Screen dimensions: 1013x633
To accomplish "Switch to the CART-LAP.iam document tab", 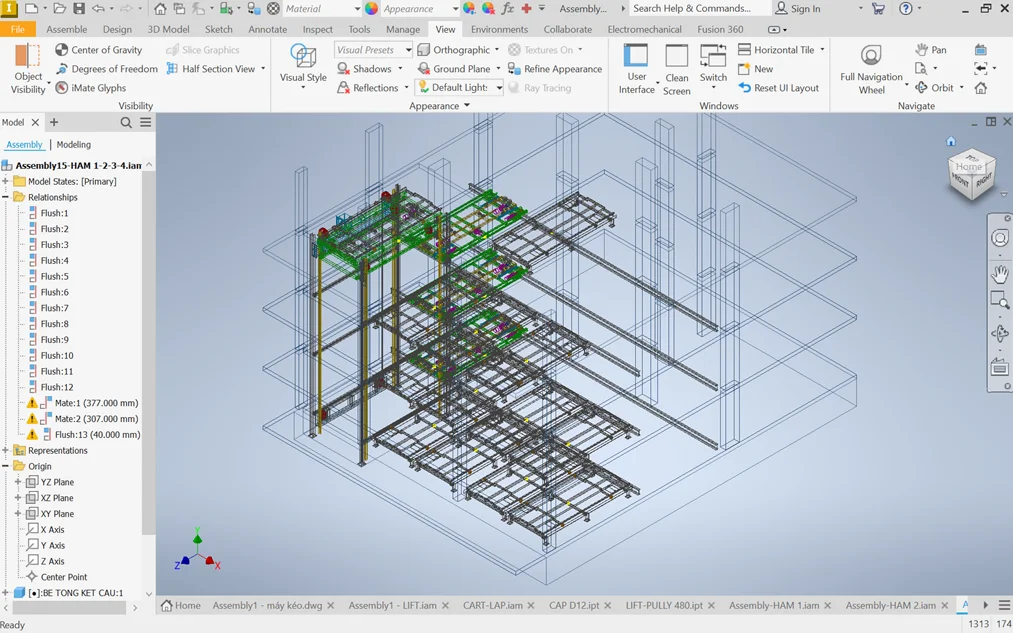I will pos(493,605).
